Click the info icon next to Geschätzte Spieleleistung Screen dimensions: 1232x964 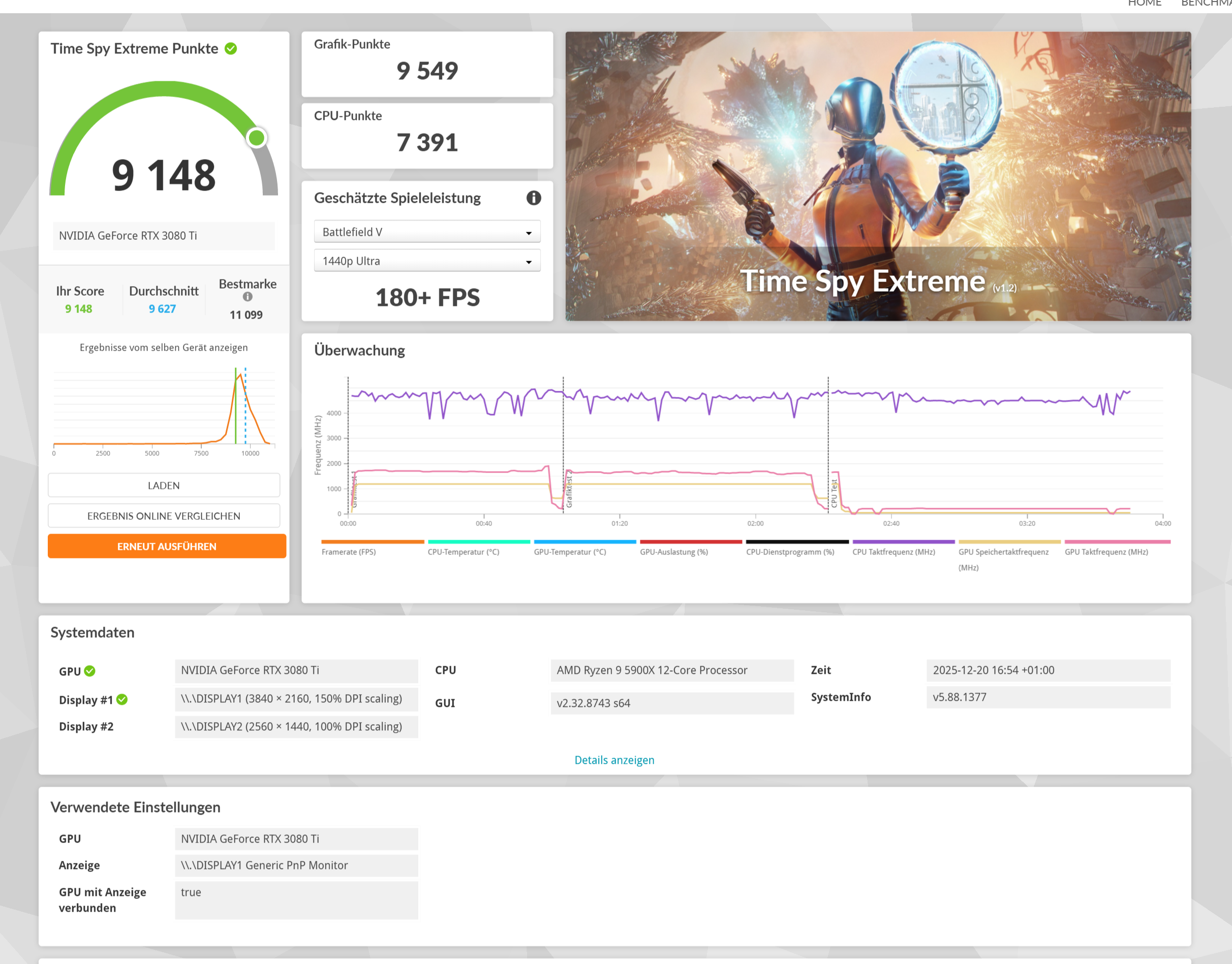(533, 198)
